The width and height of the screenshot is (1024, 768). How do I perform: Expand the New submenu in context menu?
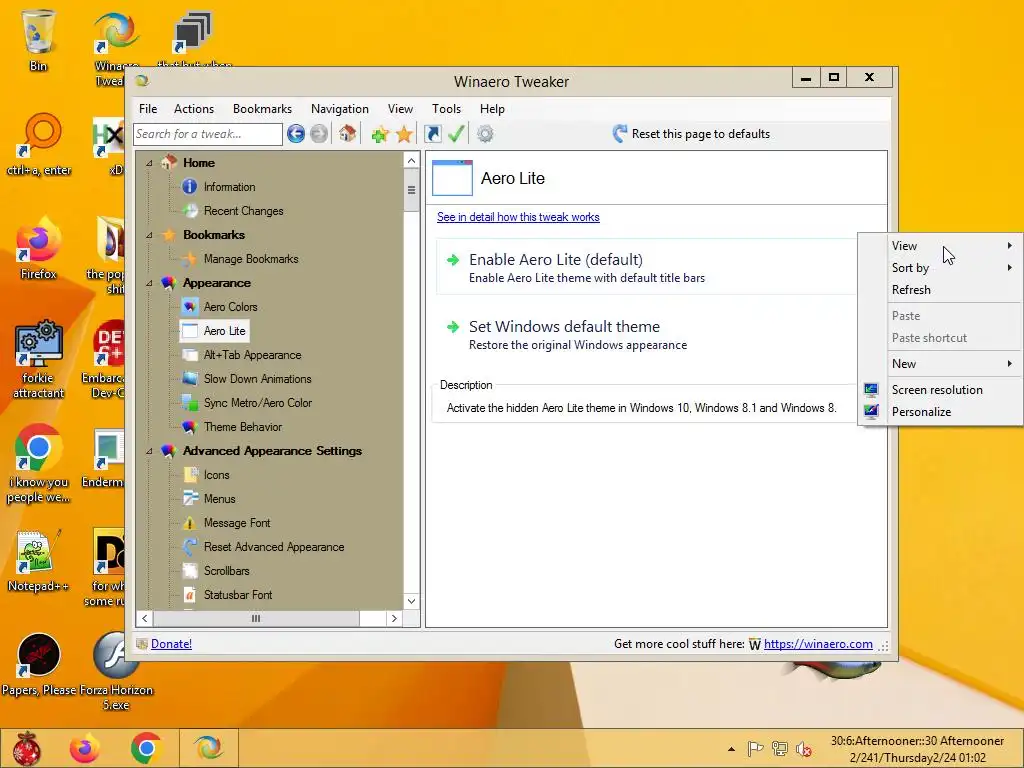point(954,364)
